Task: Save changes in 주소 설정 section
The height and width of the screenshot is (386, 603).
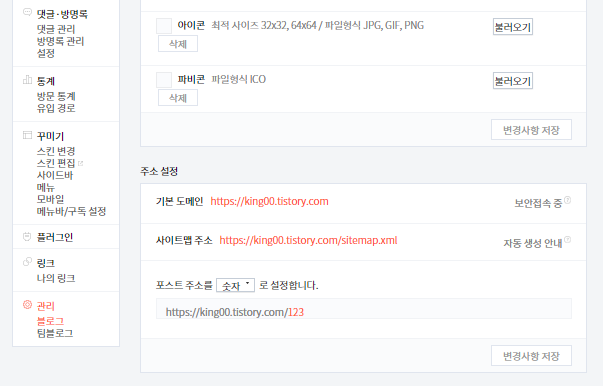Action: [x=531, y=356]
